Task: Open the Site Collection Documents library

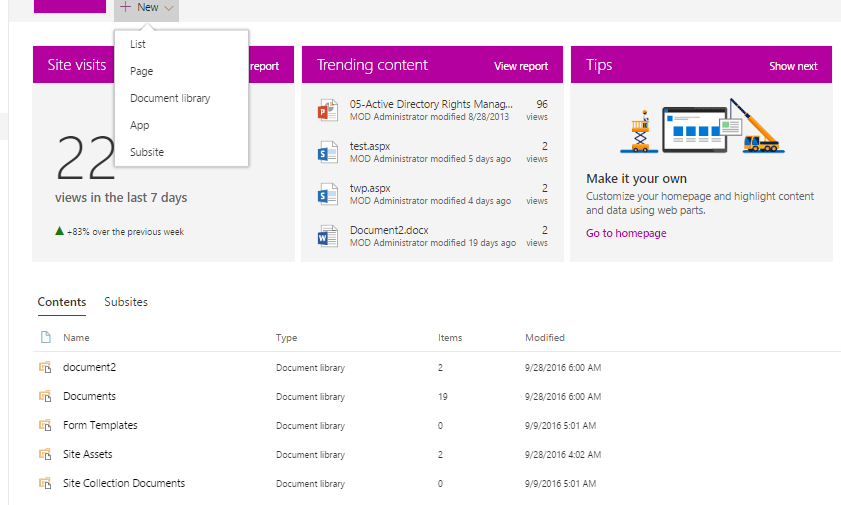Action: tap(124, 483)
